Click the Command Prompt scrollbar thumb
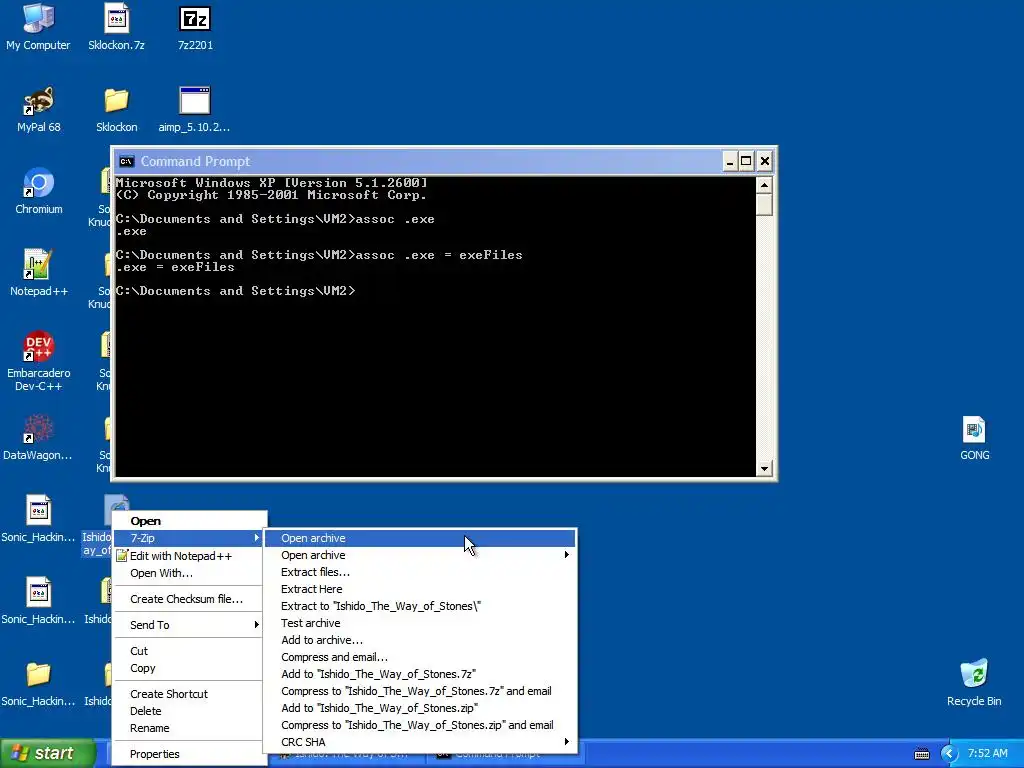Image resolution: width=1024 pixels, height=768 pixels. (x=764, y=205)
